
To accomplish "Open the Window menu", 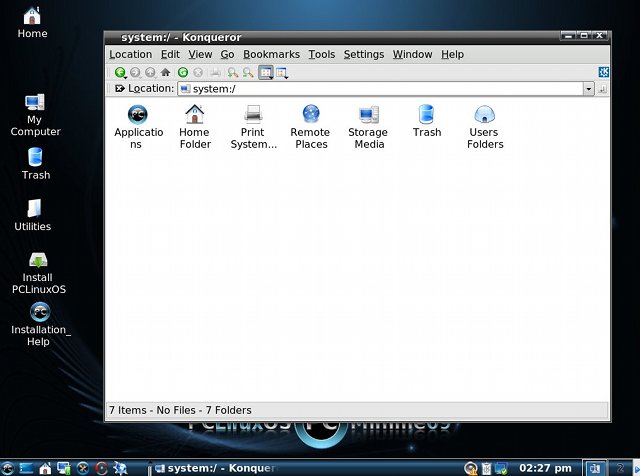I will tap(412, 54).
